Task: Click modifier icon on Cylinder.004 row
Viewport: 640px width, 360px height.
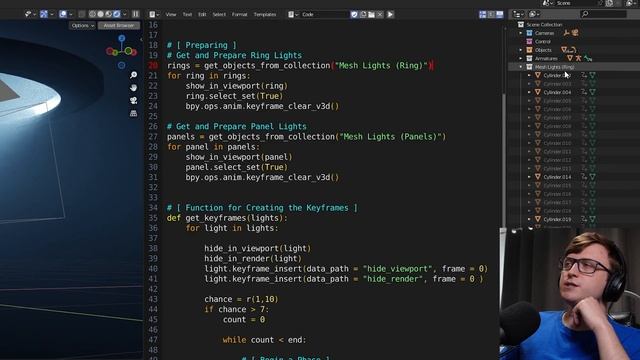Action: [x=584, y=92]
